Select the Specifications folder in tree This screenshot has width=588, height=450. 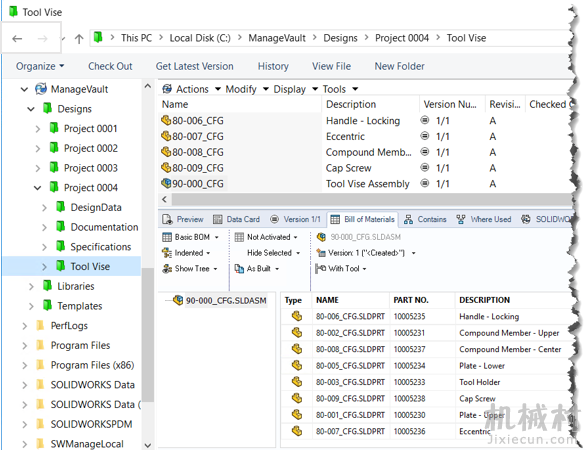pyautogui.click(x=100, y=247)
